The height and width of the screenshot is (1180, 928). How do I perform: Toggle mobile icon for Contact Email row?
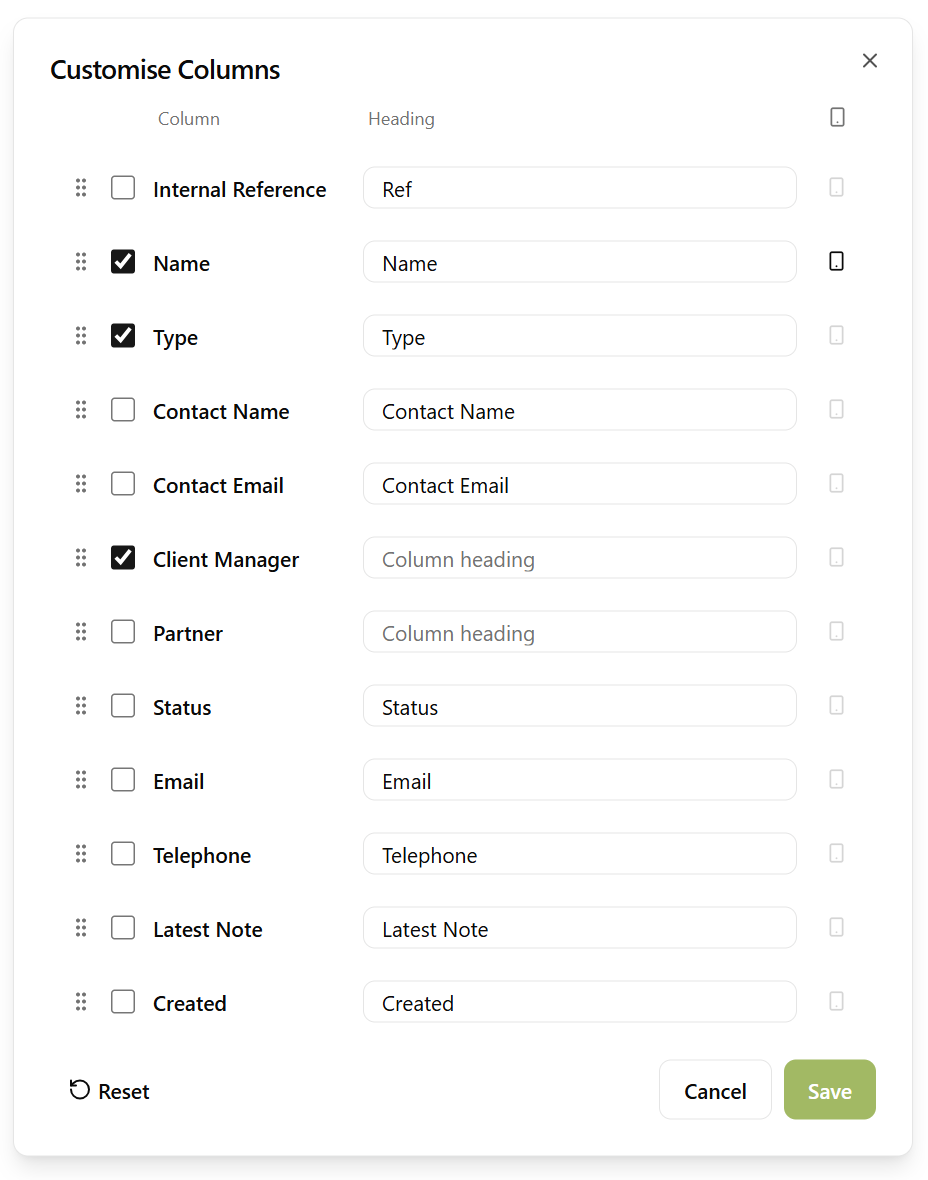click(x=836, y=483)
